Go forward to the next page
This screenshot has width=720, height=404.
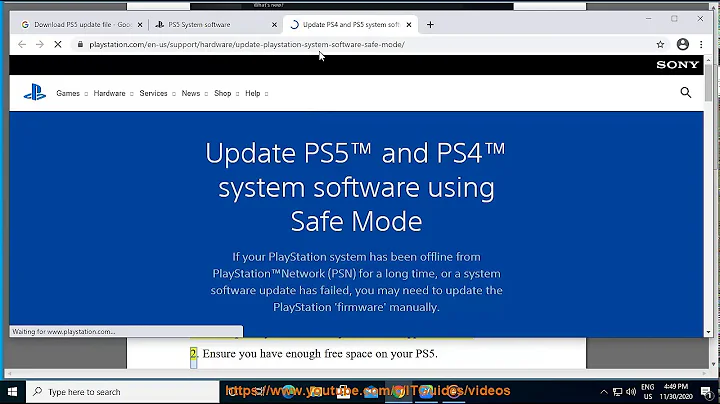coord(40,45)
